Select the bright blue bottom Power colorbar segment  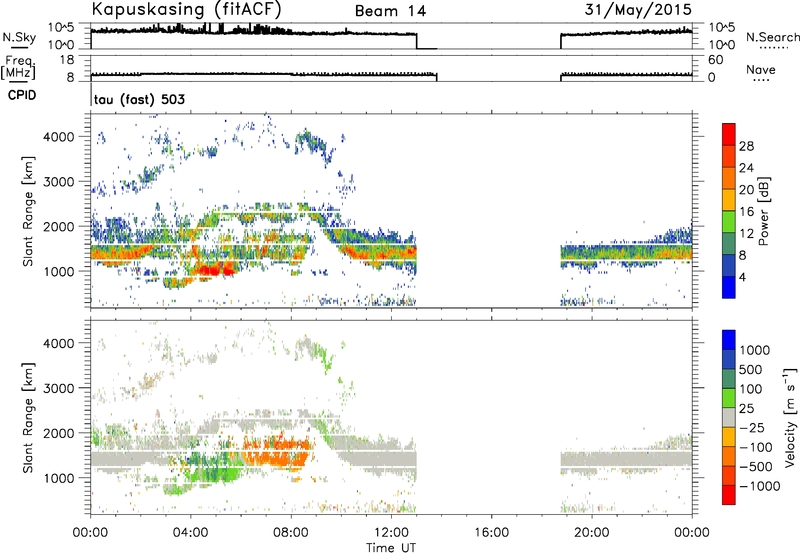coord(729,288)
